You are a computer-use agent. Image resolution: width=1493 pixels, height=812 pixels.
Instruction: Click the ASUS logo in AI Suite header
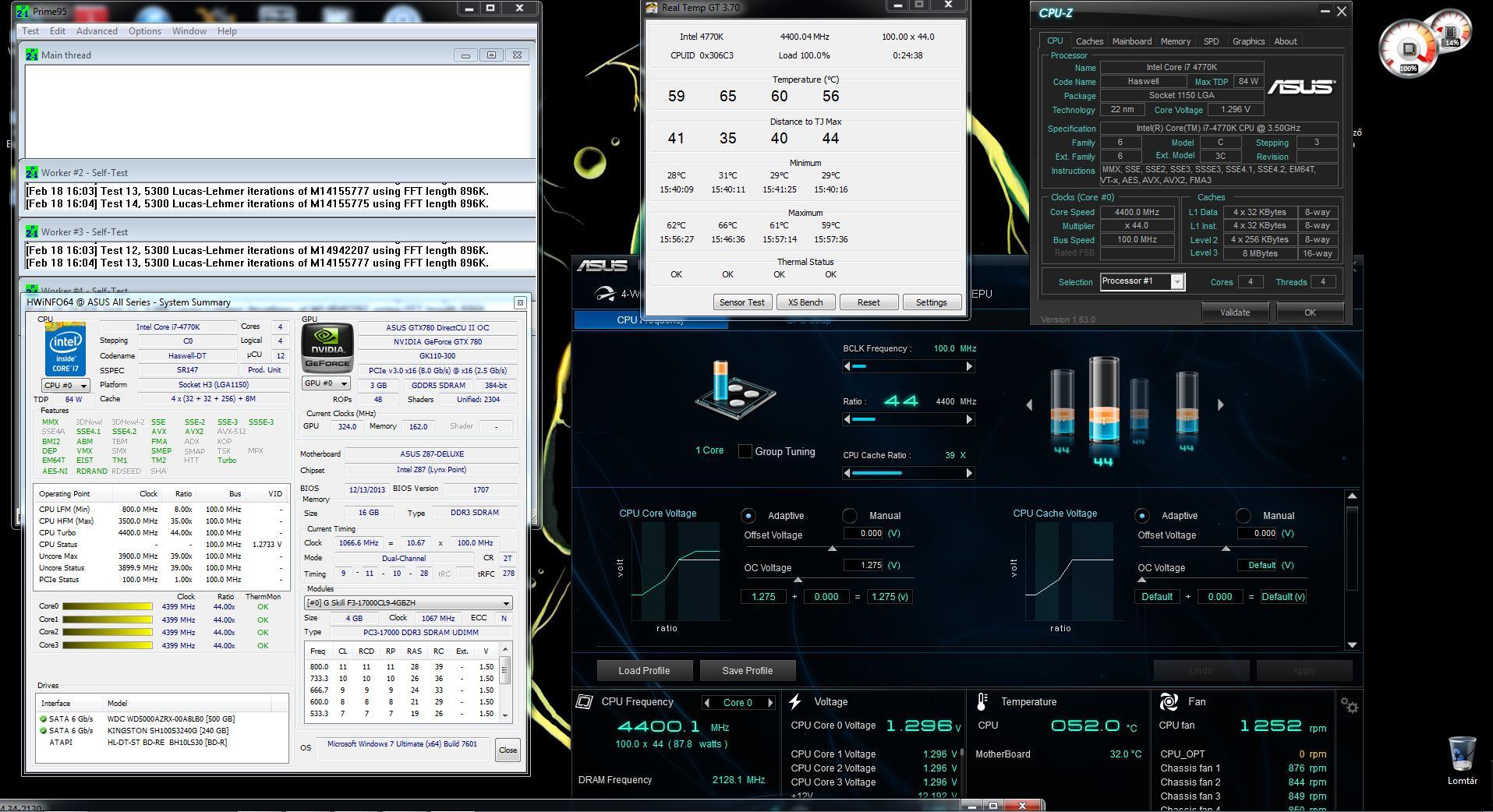pos(602,266)
